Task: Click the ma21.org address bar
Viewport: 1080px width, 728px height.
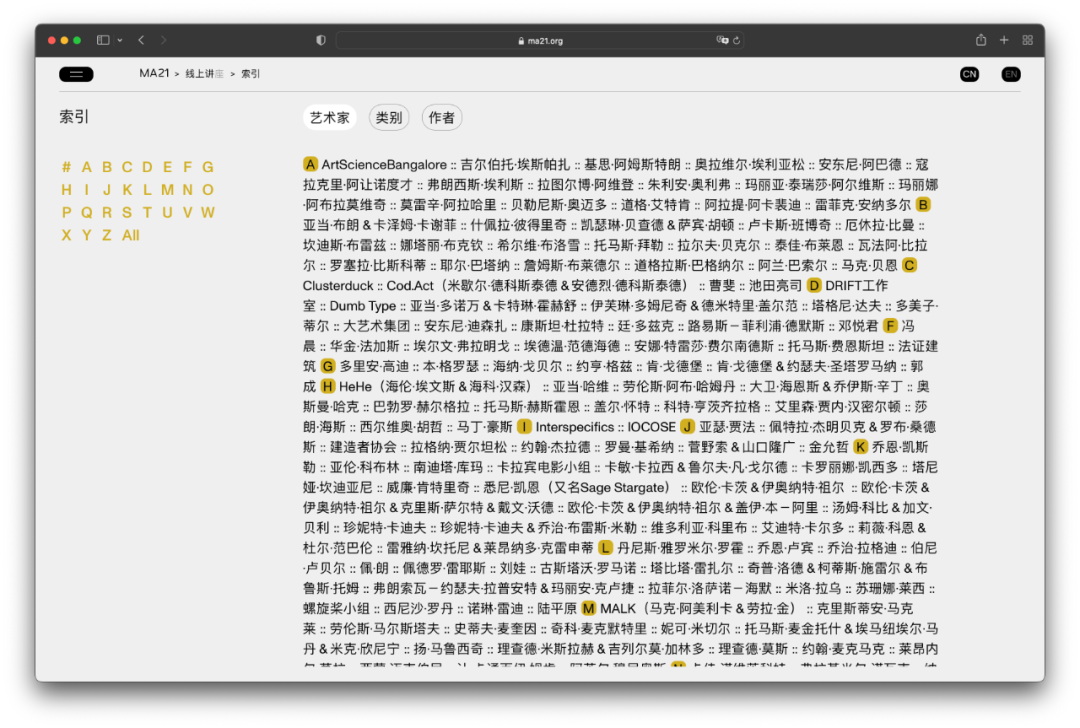Action: (x=541, y=41)
